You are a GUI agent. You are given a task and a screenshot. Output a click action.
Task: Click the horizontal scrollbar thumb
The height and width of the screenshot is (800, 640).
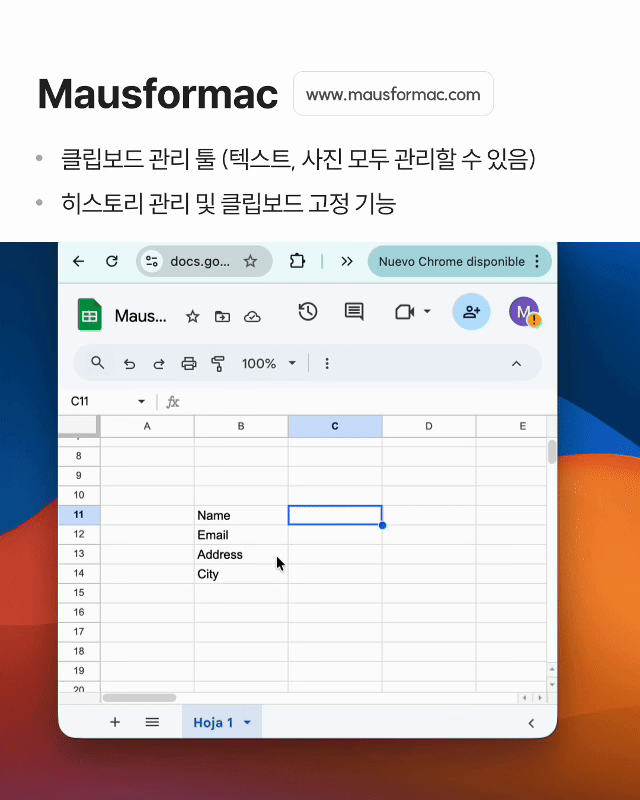click(139, 697)
